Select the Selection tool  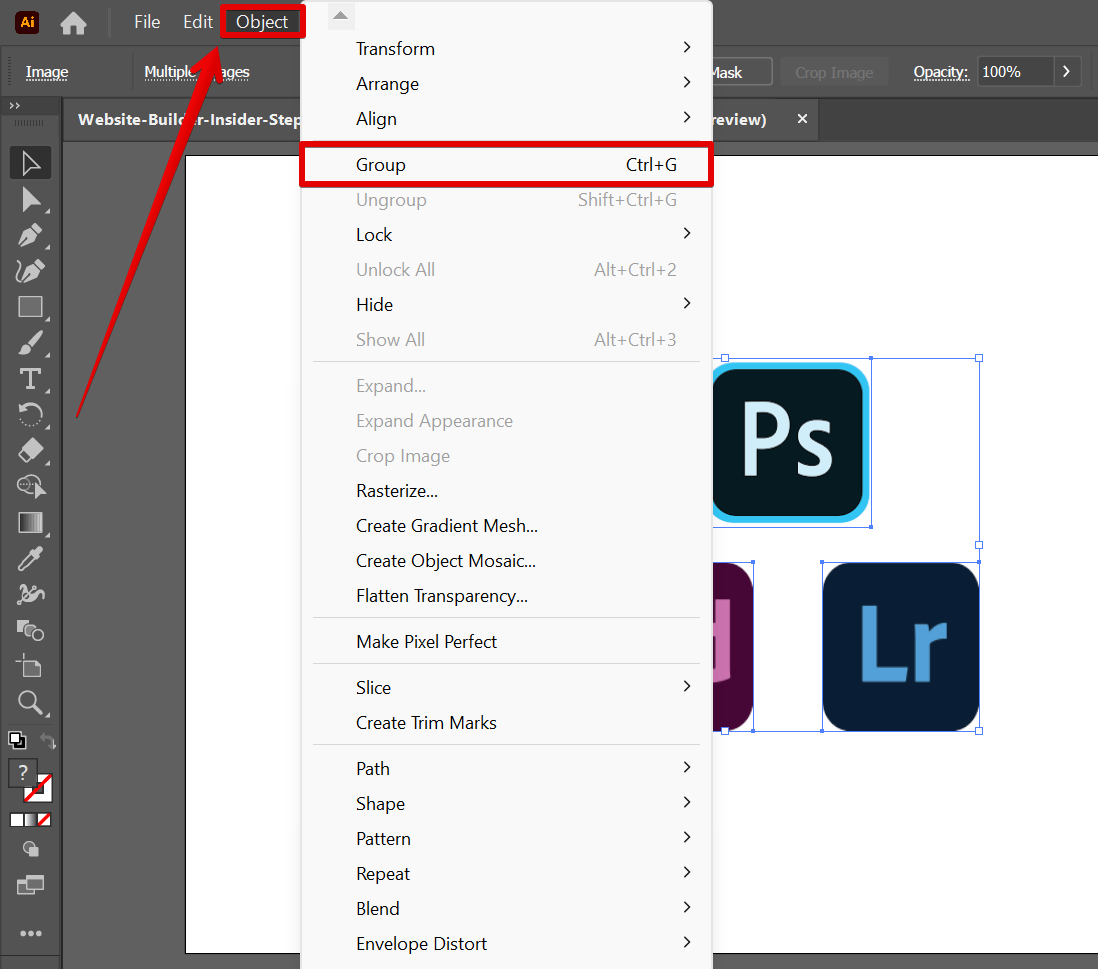(x=30, y=162)
